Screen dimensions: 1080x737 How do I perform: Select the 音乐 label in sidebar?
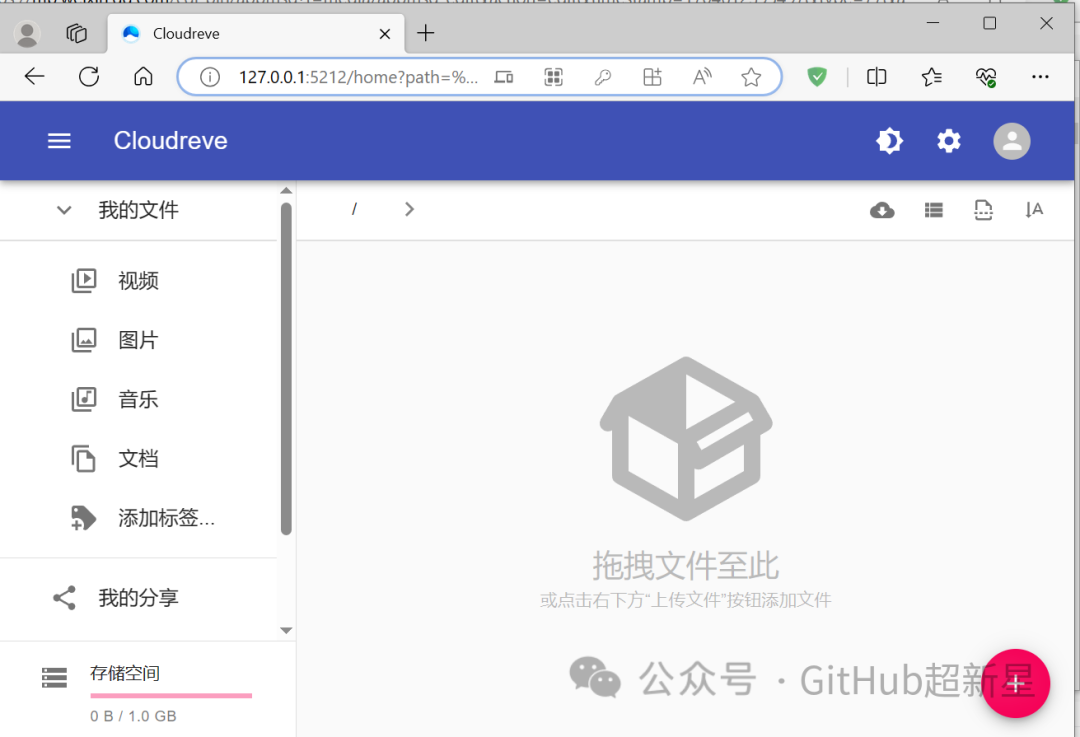(138, 399)
